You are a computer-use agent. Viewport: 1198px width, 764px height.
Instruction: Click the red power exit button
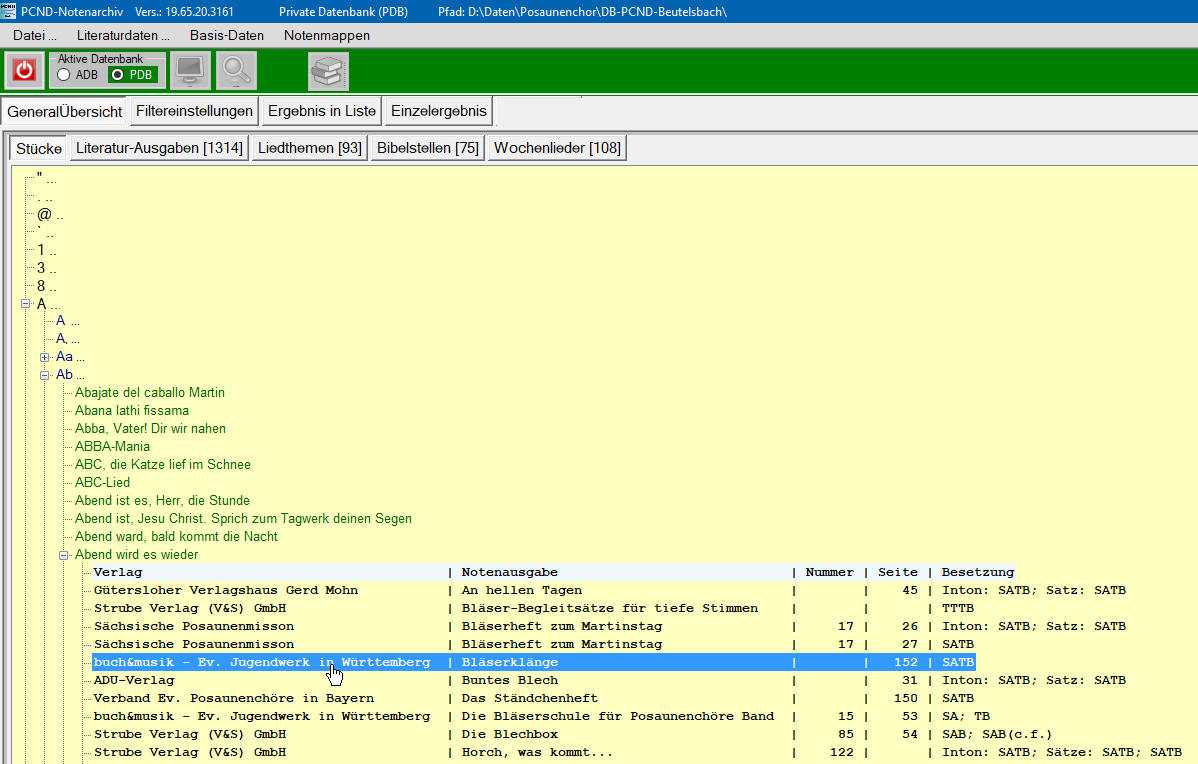23,71
